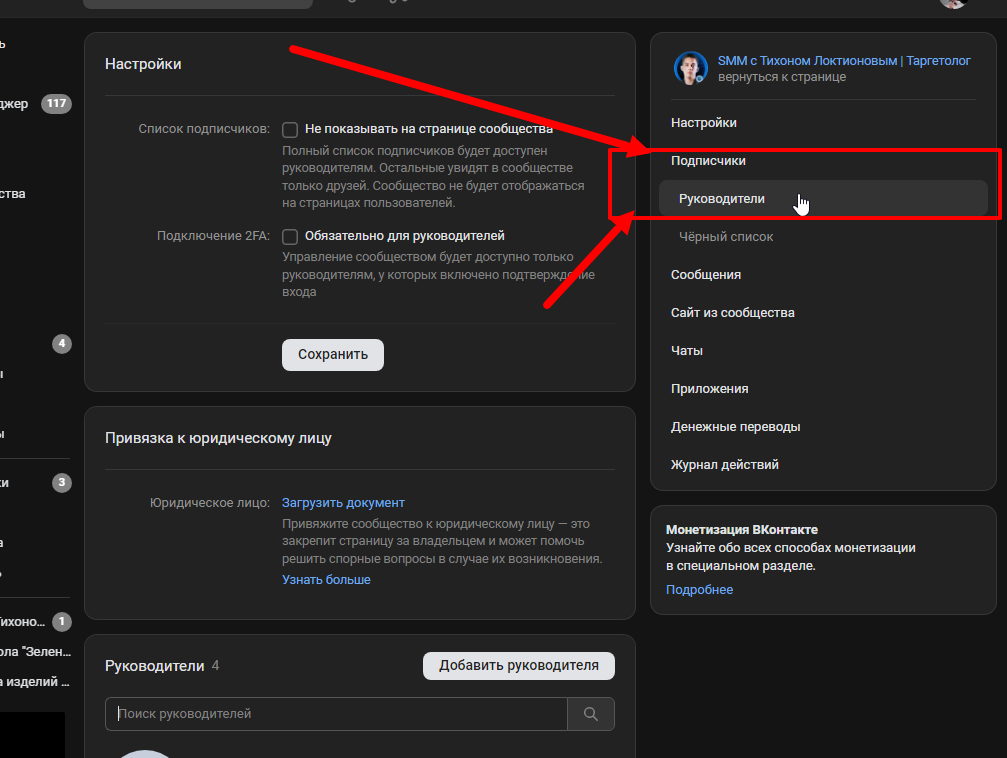Click the Список подписчиков label
Viewport: 1007px width, 758px height.
(x=204, y=129)
